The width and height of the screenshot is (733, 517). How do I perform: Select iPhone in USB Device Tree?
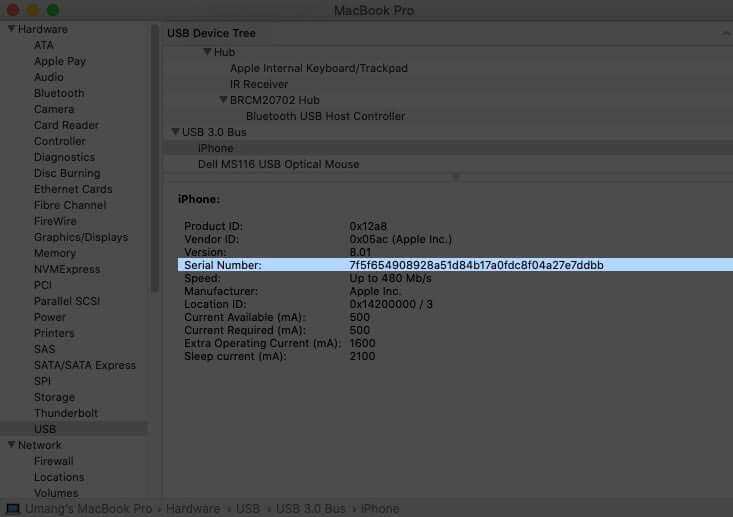point(216,148)
